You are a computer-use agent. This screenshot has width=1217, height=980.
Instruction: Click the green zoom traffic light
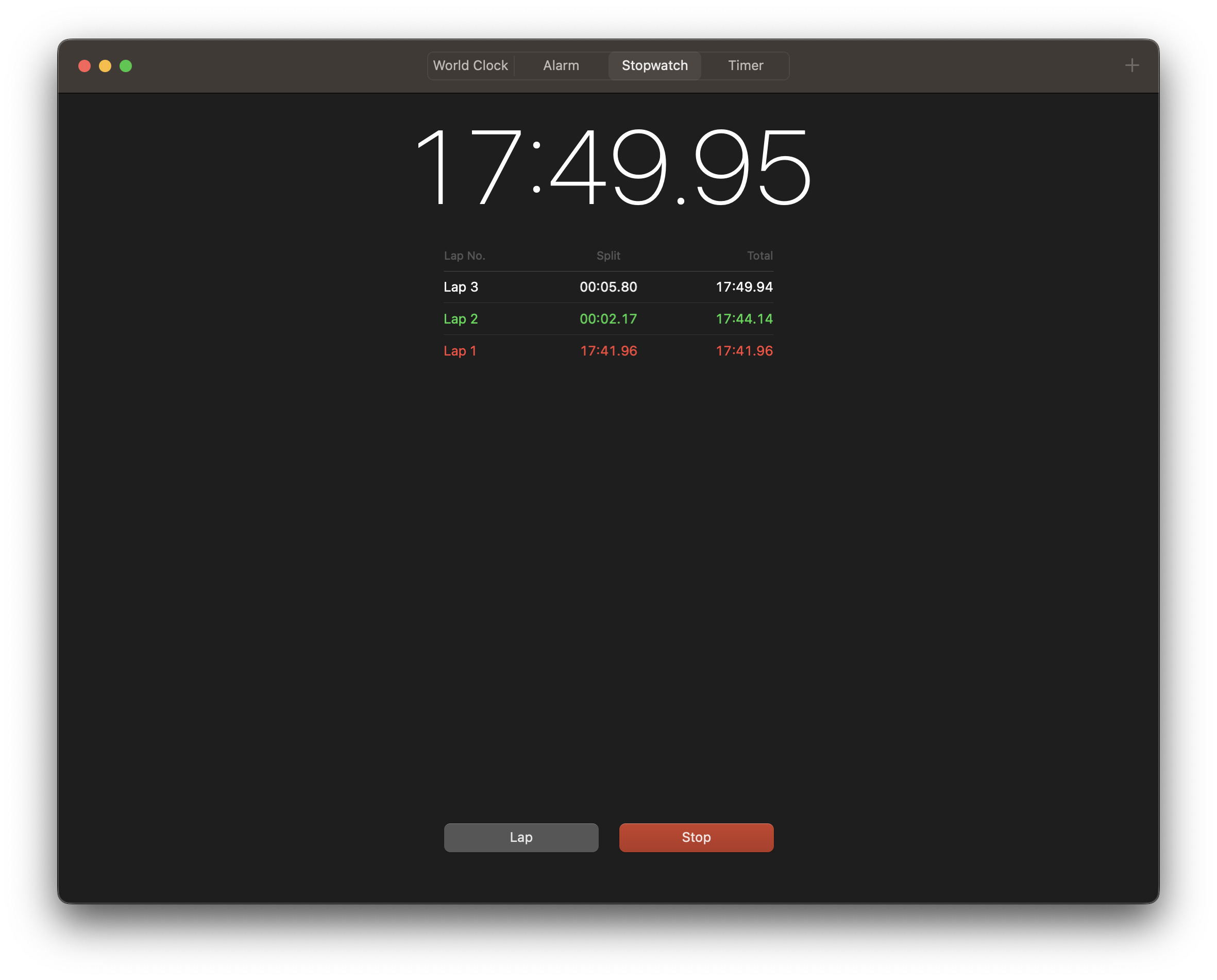[125, 65]
